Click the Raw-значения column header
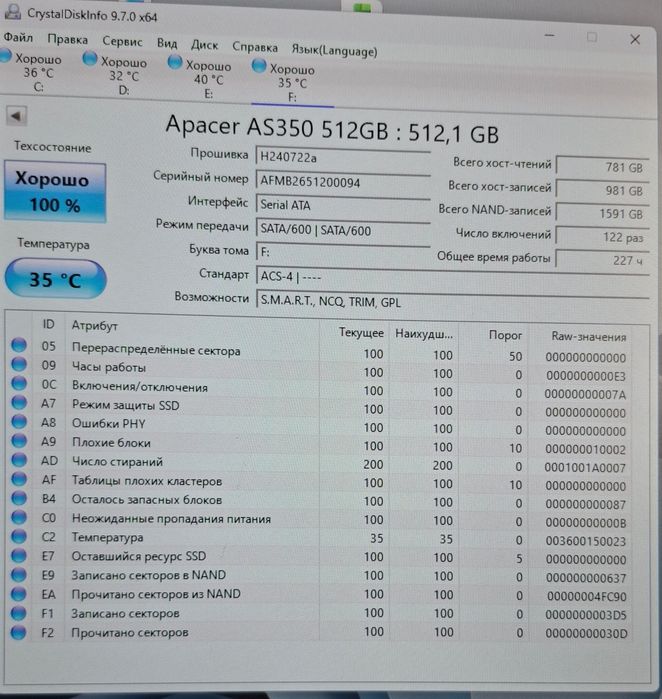Screen dimensions: 662x699 point(589,336)
